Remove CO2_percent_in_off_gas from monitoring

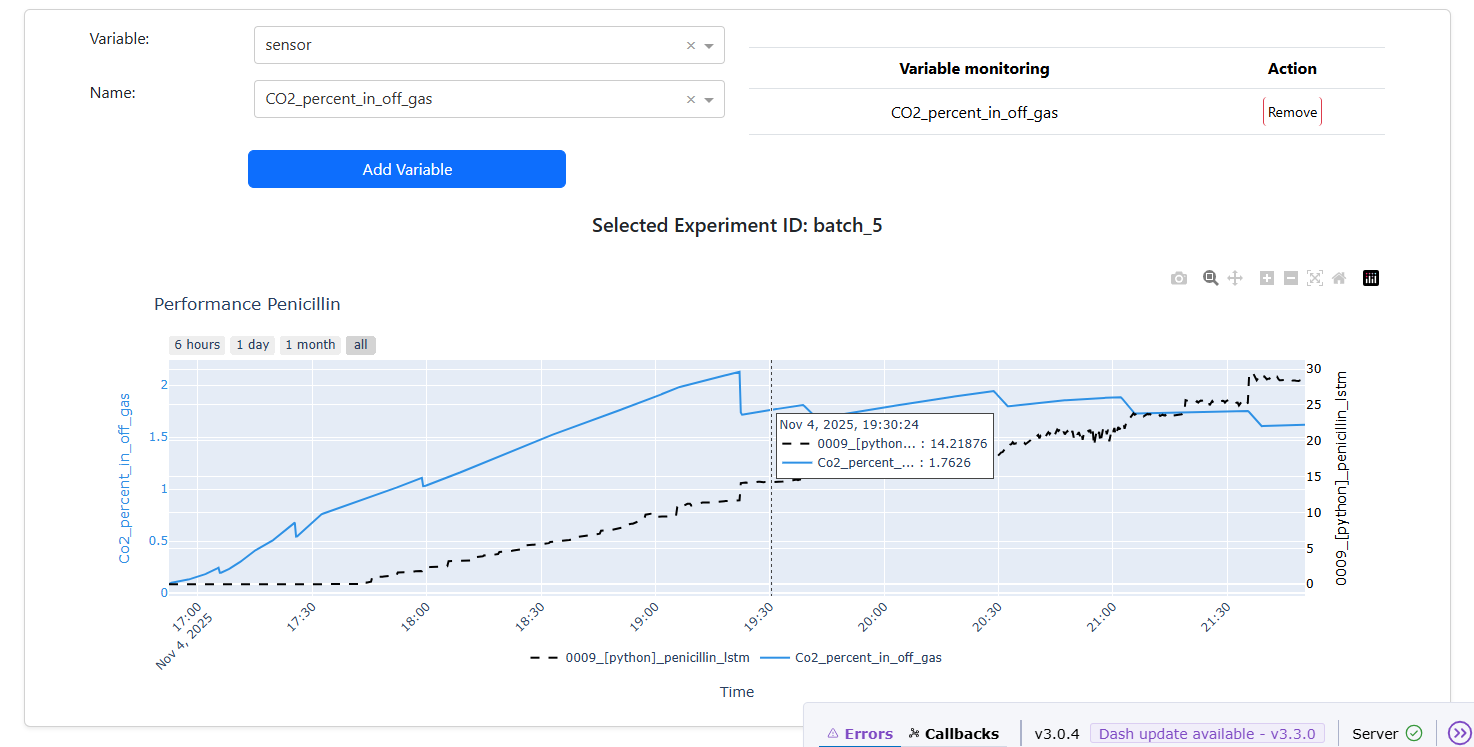[1292, 112]
